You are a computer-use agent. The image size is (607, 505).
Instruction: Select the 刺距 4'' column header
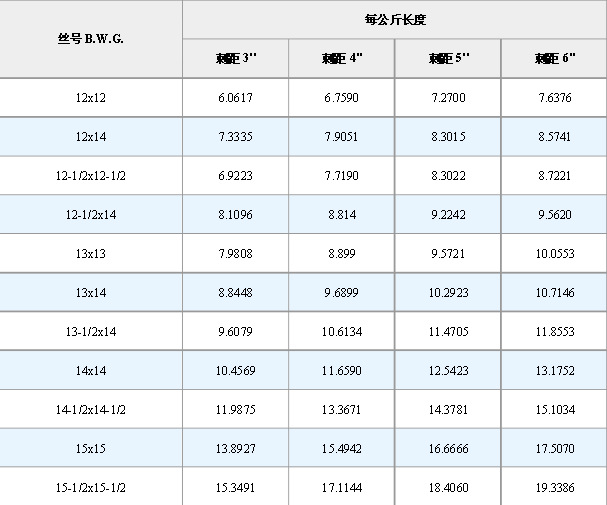pos(342,58)
